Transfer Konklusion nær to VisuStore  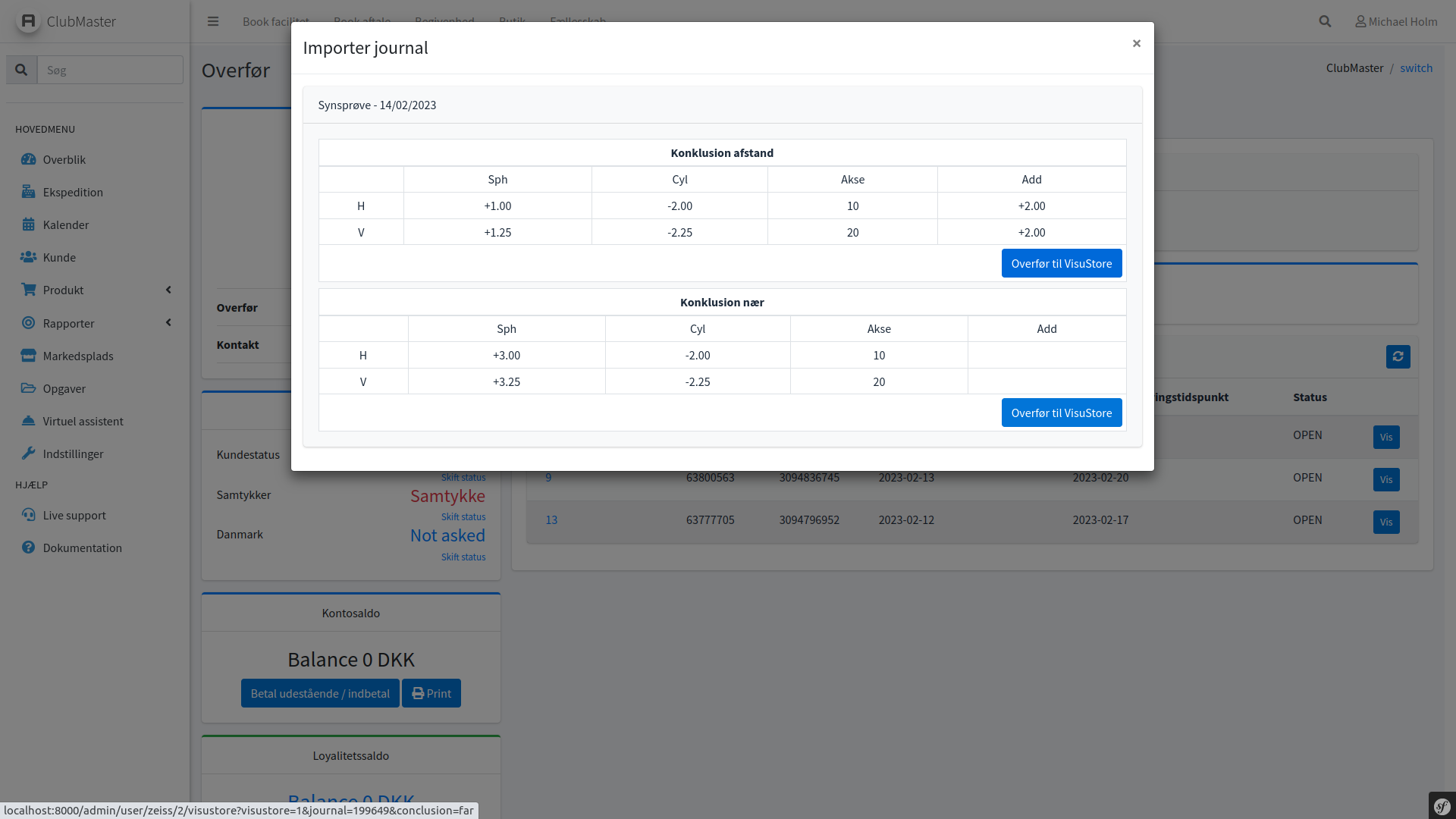coord(1061,413)
